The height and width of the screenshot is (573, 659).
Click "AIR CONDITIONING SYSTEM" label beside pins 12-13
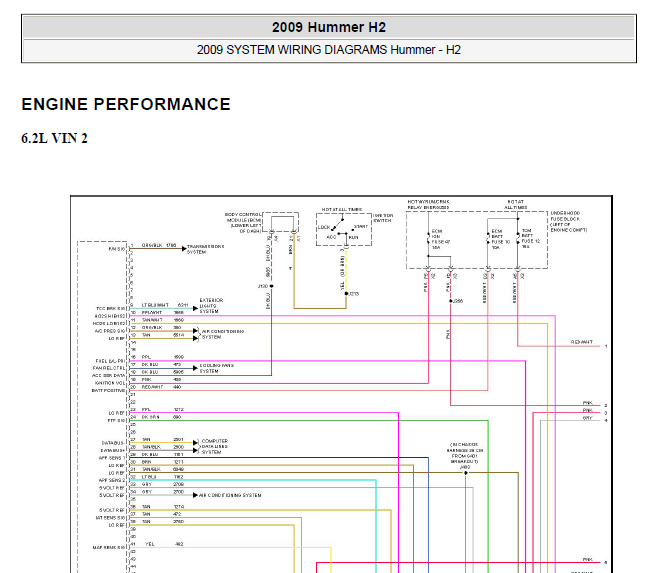pyautogui.click(x=223, y=334)
